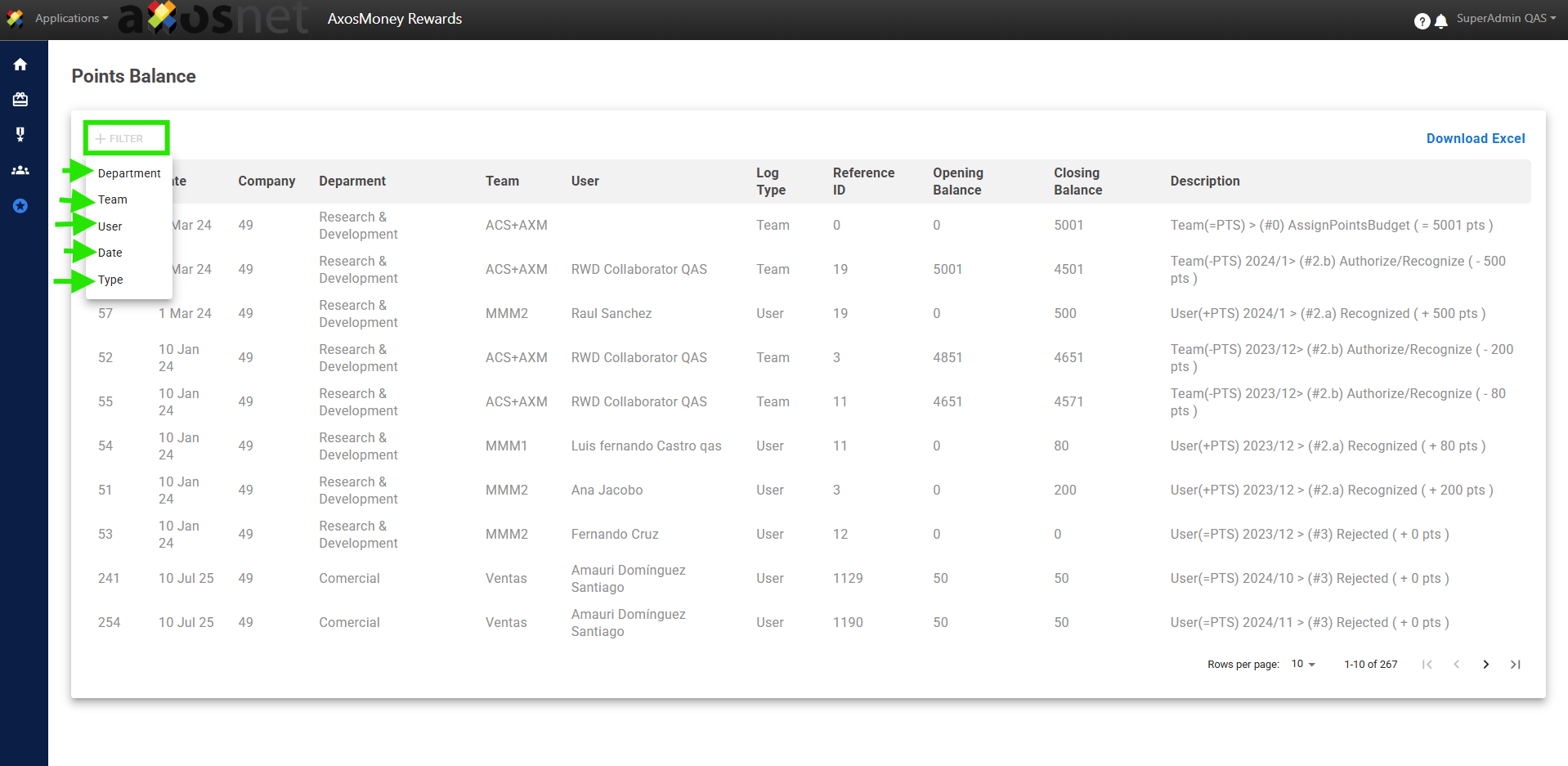
Task: Open the SuperAdmin QAS user menu
Action: pyautogui.click(x=1506, y=18)
